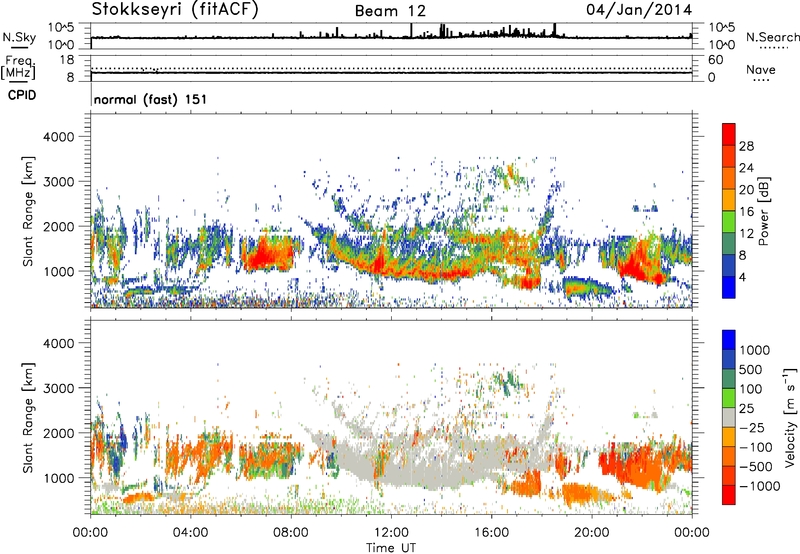Screen dimensions: 800x554
Task: Pick the red bottom of velocity colorbar
Action: (729, 495)
